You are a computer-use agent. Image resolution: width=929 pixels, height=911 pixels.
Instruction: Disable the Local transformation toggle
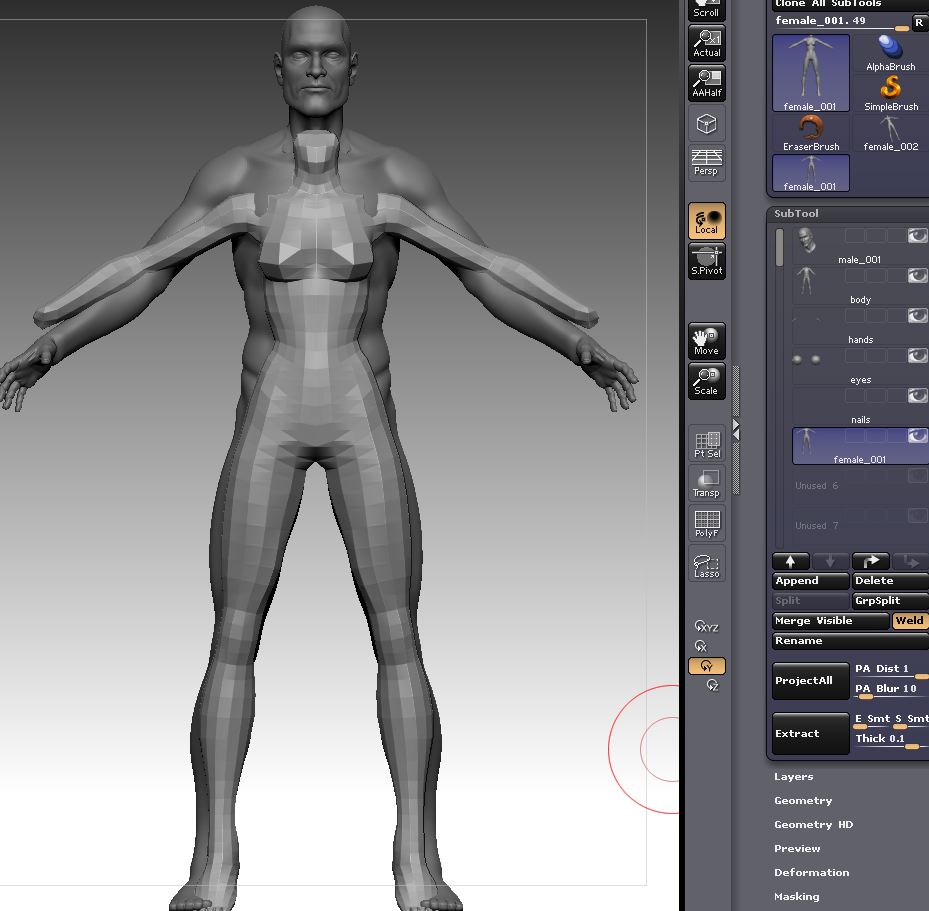[706, 222]
